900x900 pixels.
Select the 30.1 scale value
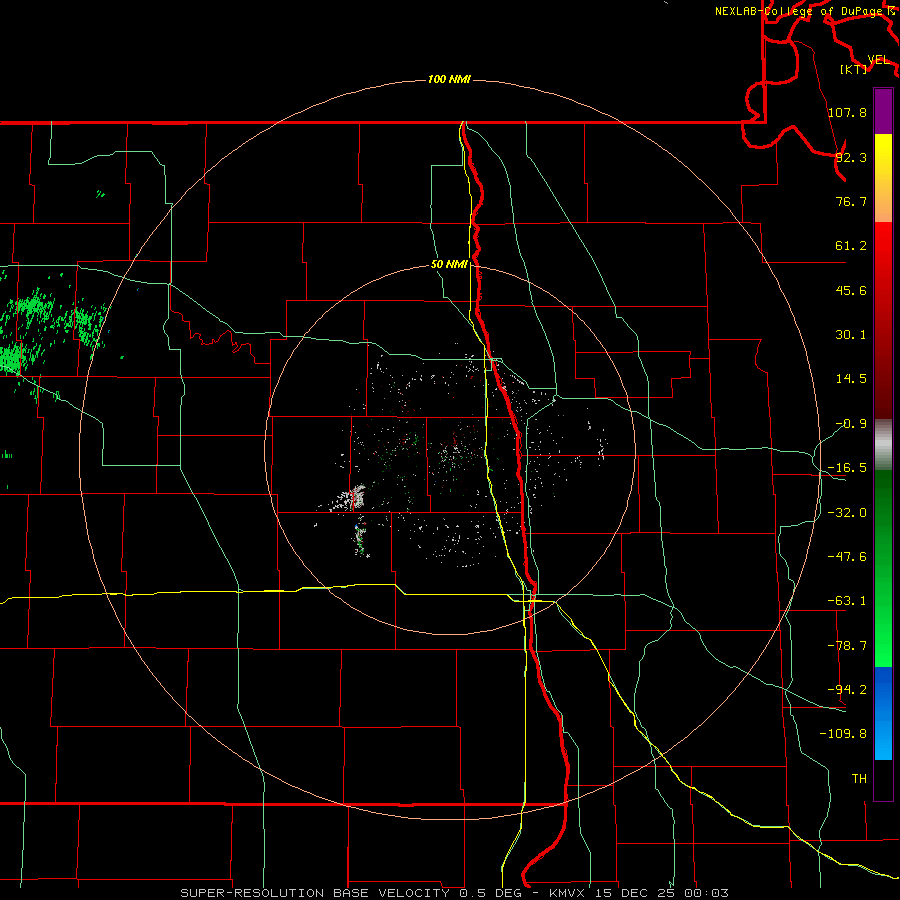coord(851,335)
